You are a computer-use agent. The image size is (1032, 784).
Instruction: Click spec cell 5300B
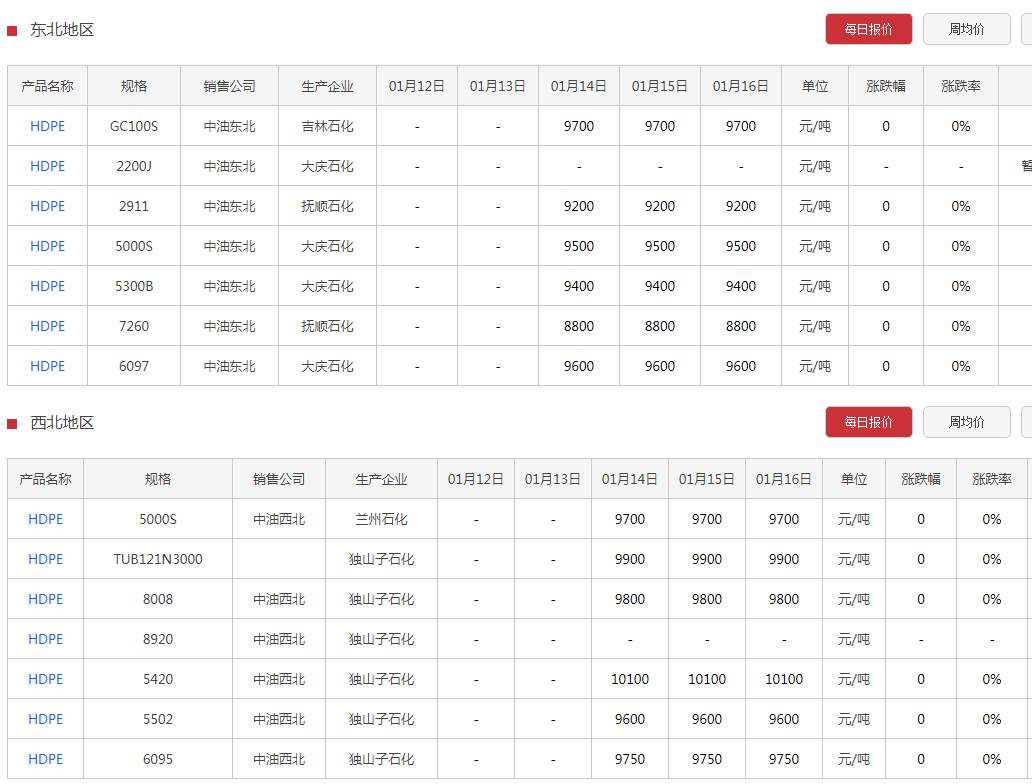coord(134,286)
